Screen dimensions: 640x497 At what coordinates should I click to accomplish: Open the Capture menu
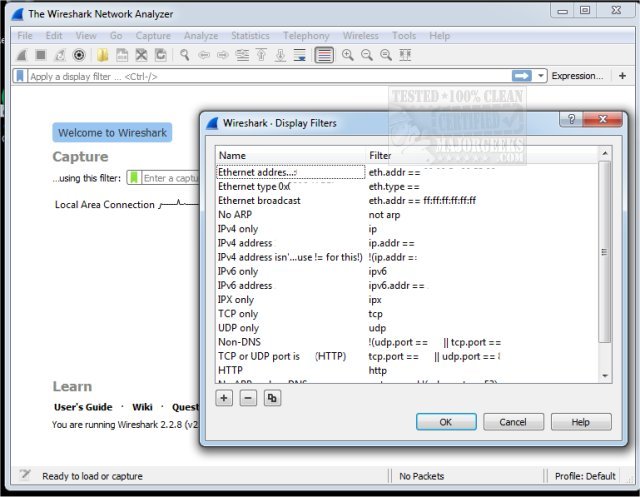(x=153, y=36)
